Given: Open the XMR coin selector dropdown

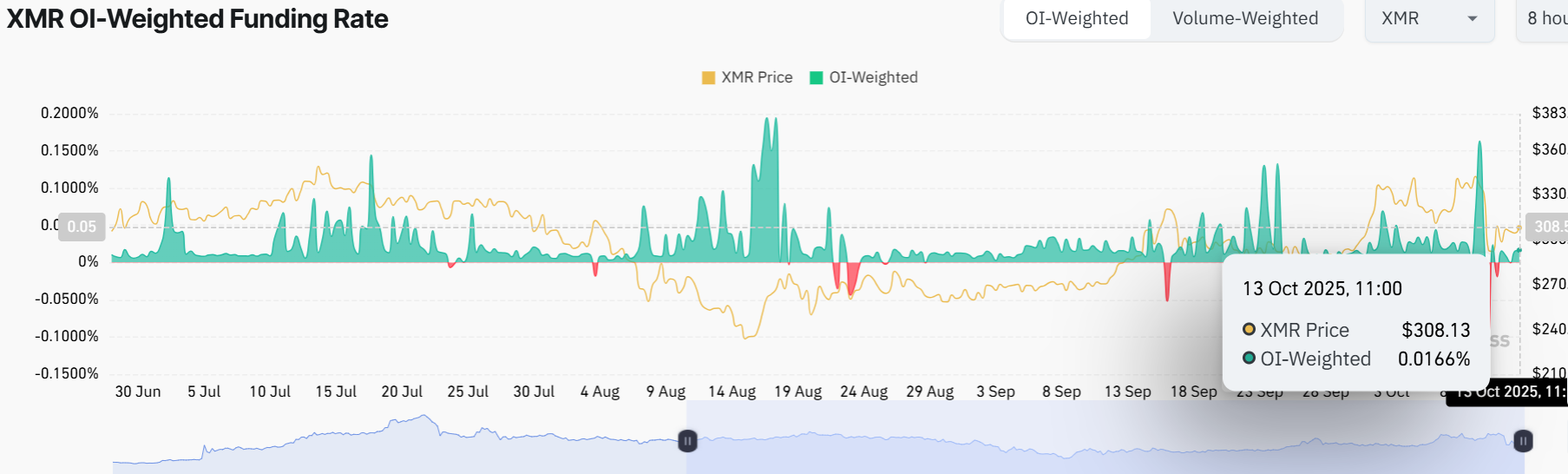Looking at the screenshot, I should point(1428,18).
